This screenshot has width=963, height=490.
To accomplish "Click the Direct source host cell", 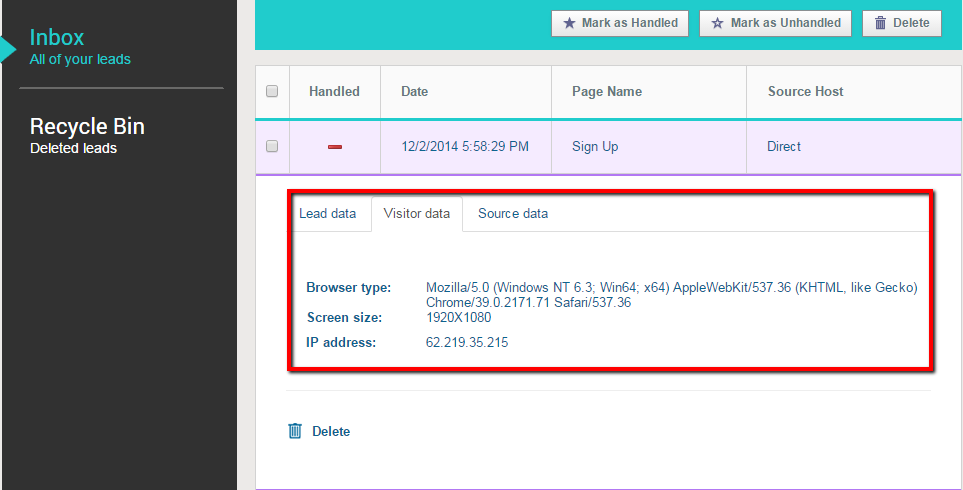I will [784, 147].
